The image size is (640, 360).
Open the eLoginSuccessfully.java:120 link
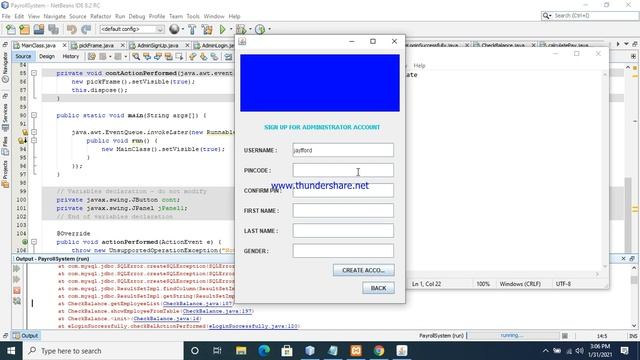tap(253, 326)
